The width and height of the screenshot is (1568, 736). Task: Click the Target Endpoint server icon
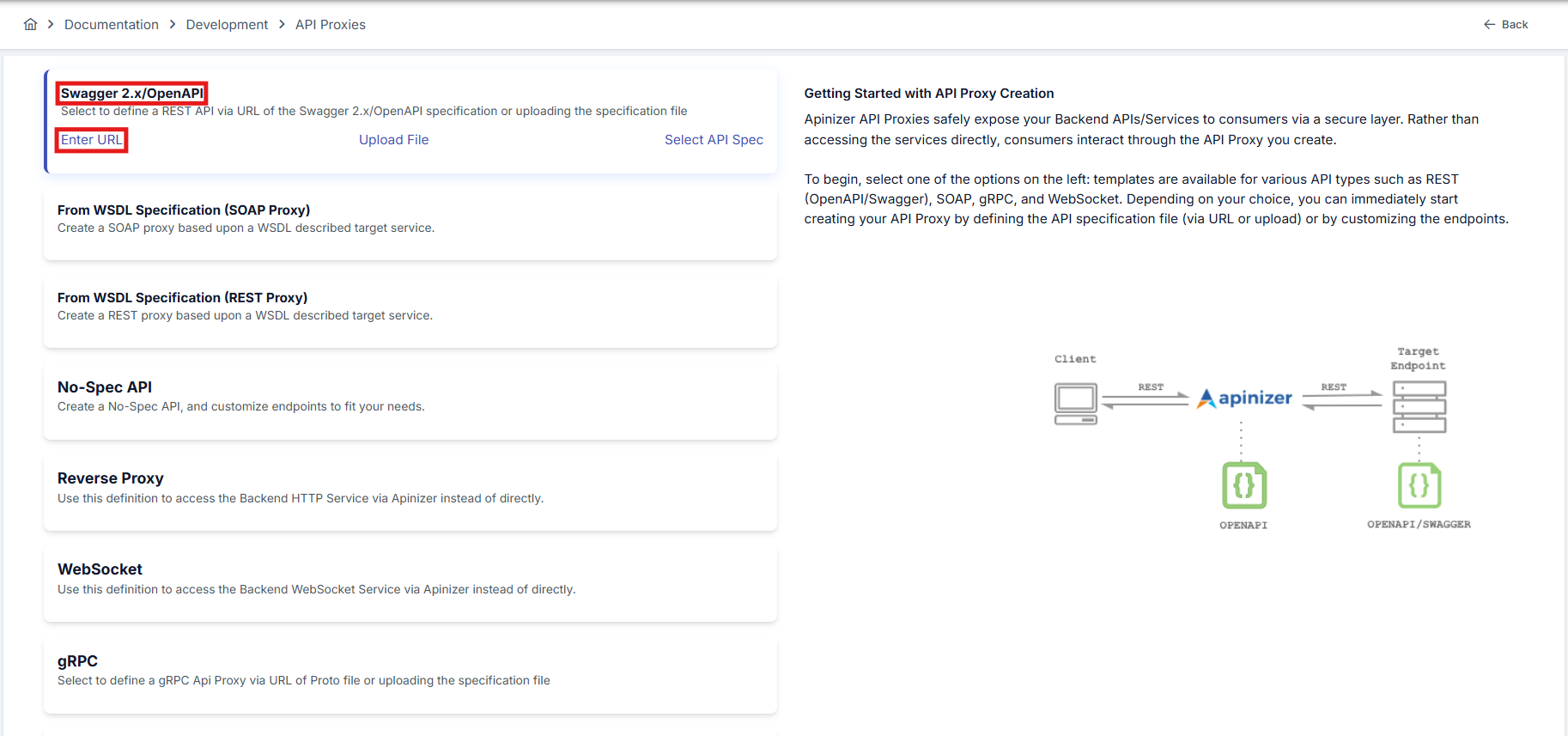point(1419,407)
